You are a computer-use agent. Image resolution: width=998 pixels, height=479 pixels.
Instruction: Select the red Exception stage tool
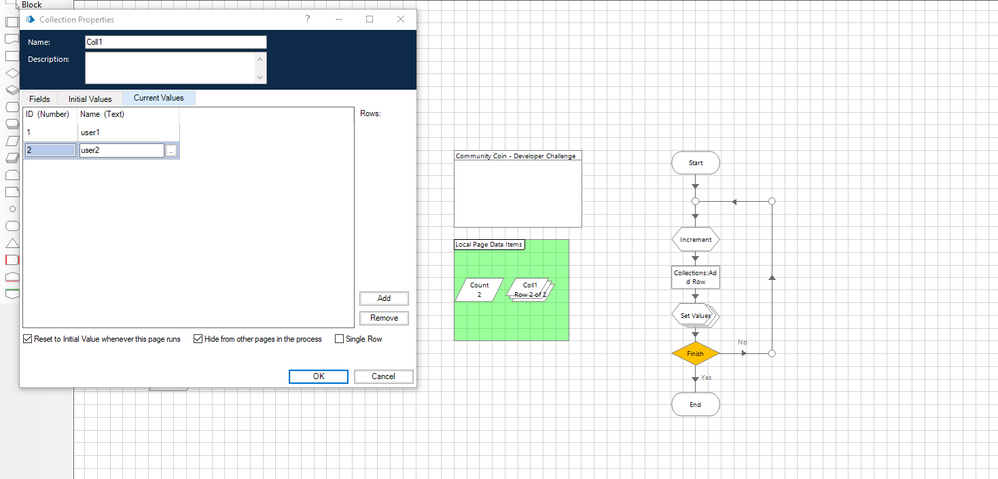[x=13, y=260]
